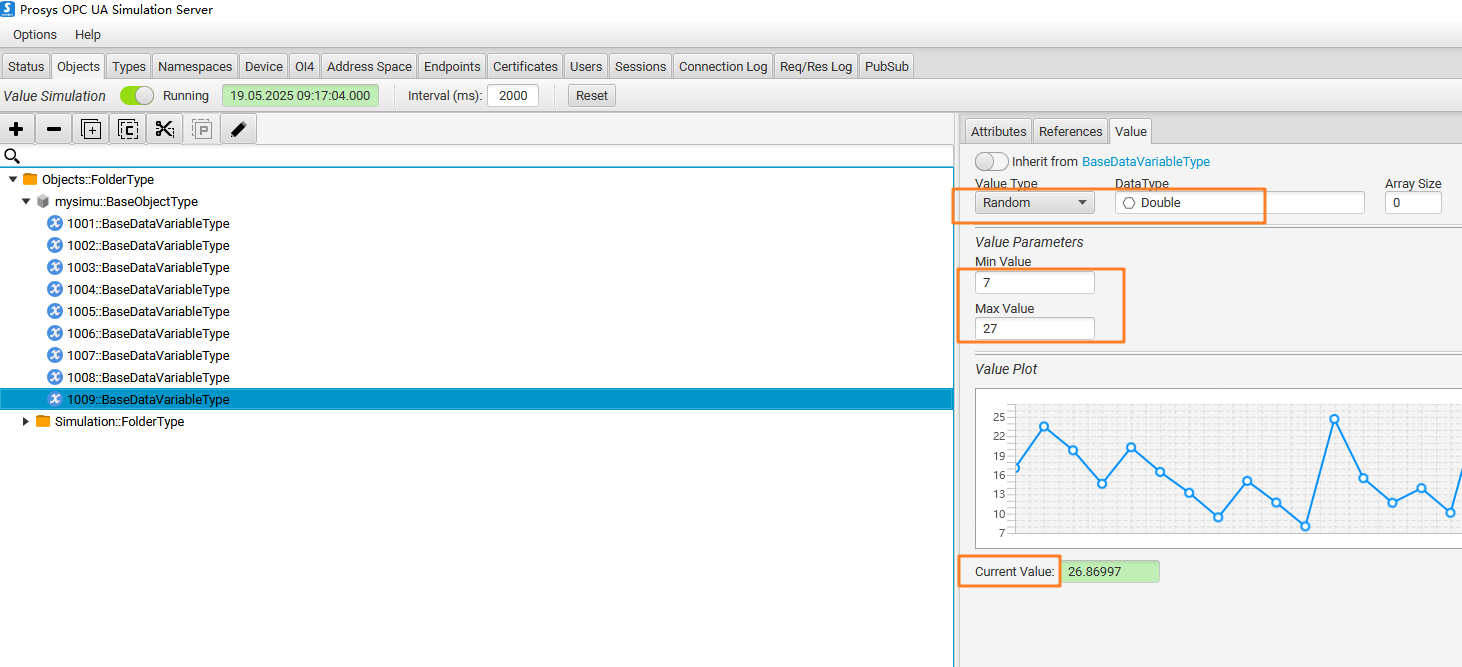Click the simulation timestamp 19.05.2025 09:17:04.000
Image resolution: width=1462 pixels, height=667 pixels.
click(300, 96)
